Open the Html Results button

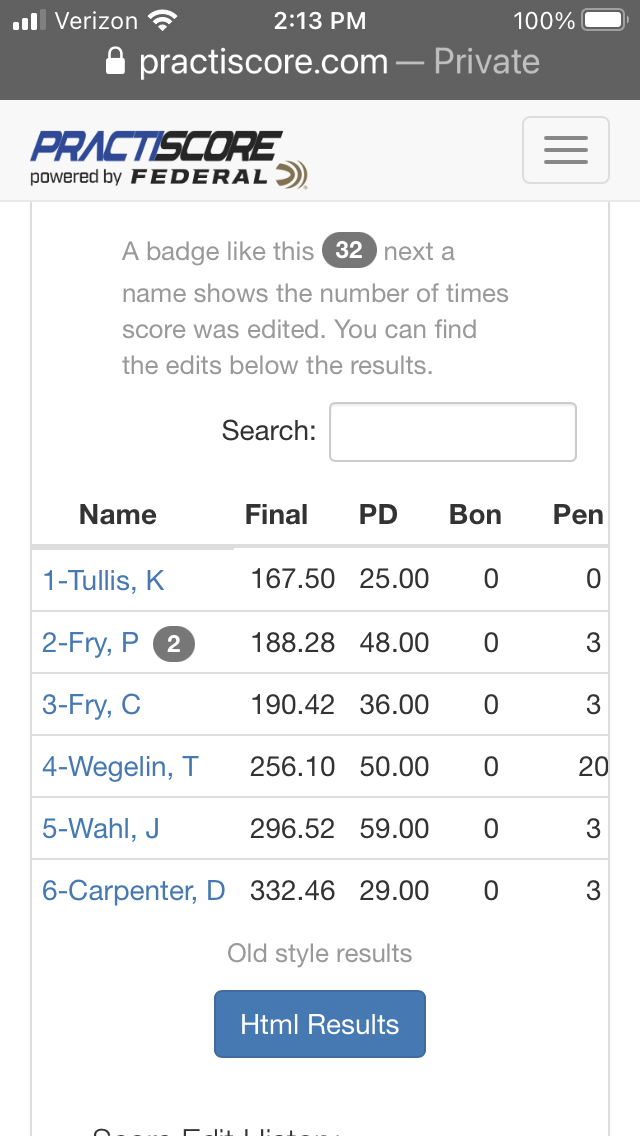pos(320,1024)
